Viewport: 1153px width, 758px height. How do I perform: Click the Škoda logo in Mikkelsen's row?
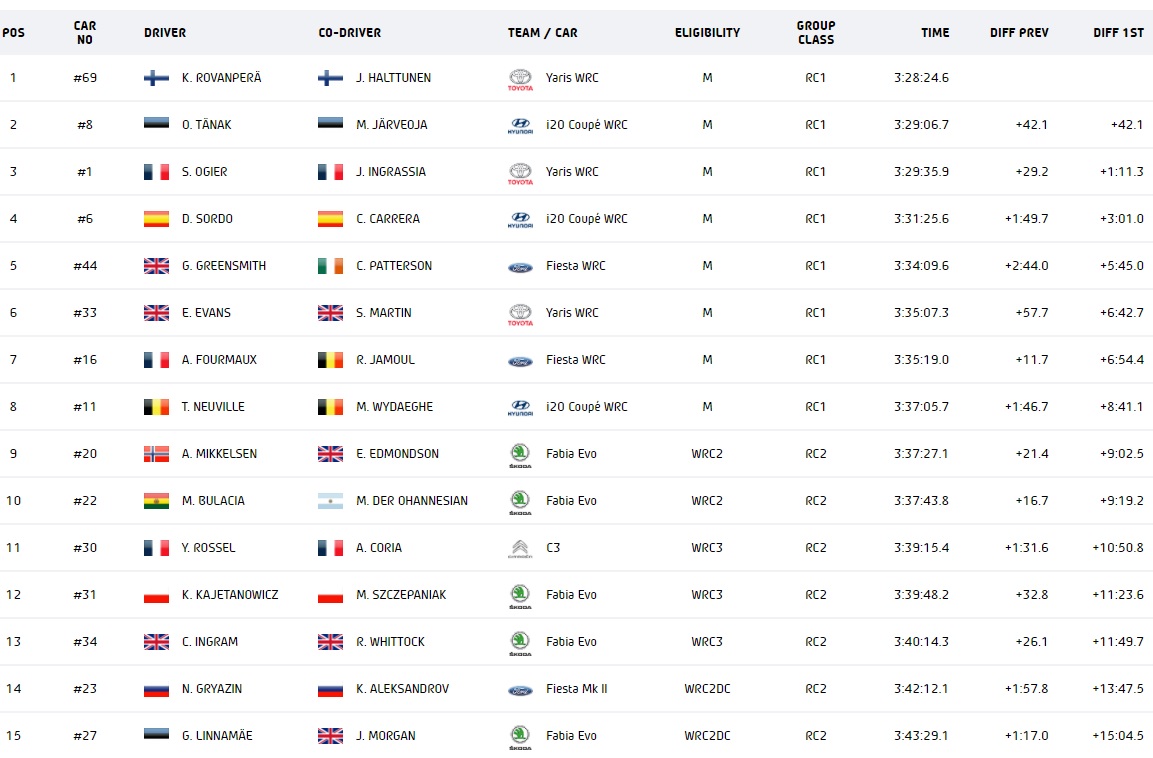point(520,455)
